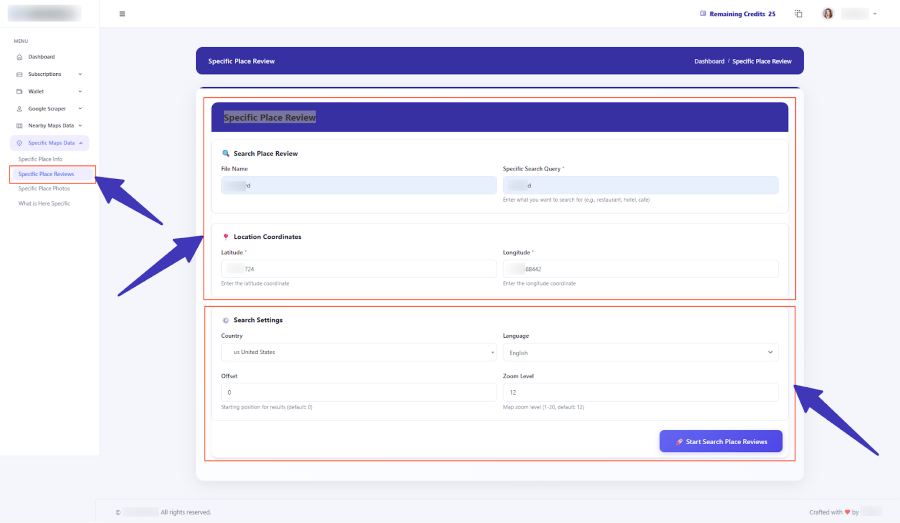
Task: Expand the Wallet menu chevron
Action: 80,92
